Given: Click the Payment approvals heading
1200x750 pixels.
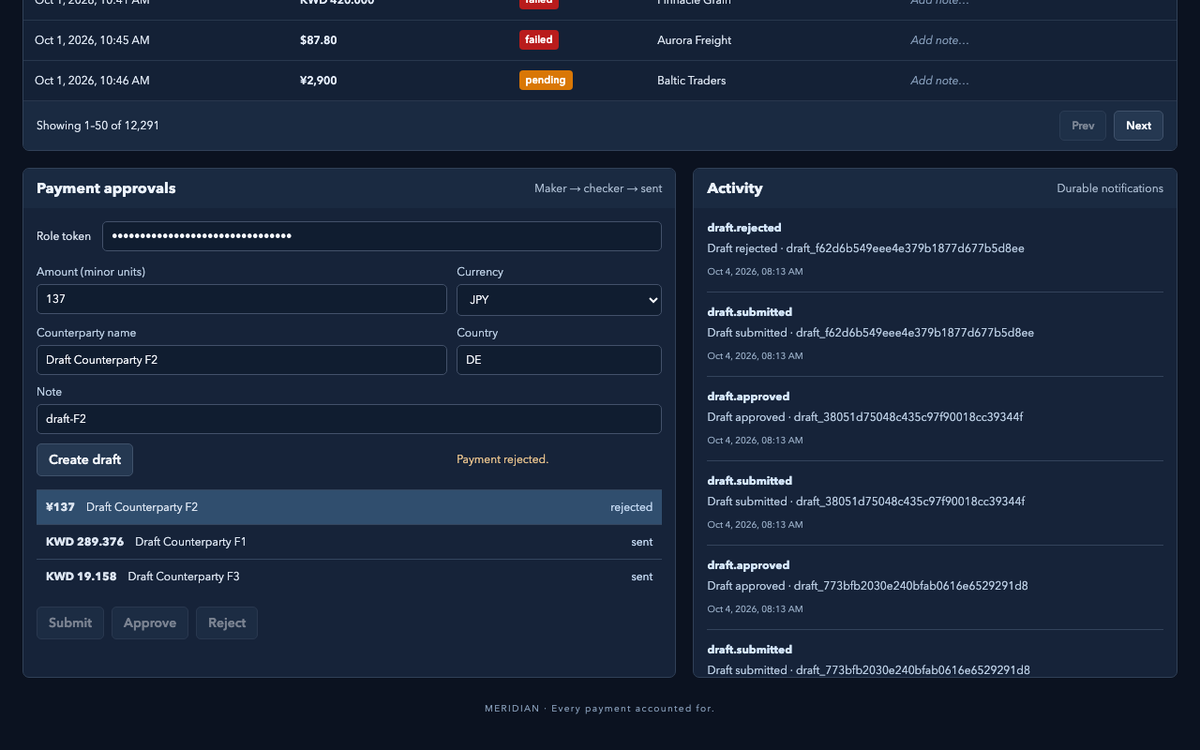Looking at the screenshot, I should click(106, 188).
